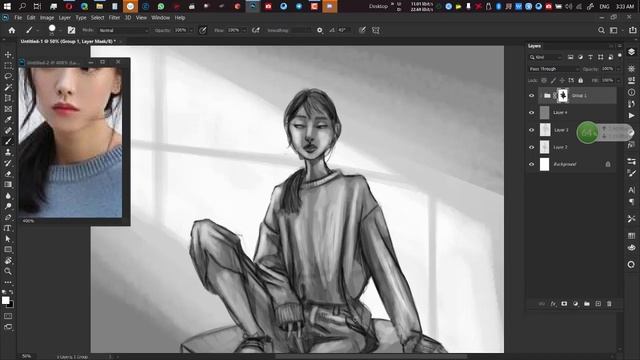
Task: Select the Frame tool
Action: click(8, 109)
